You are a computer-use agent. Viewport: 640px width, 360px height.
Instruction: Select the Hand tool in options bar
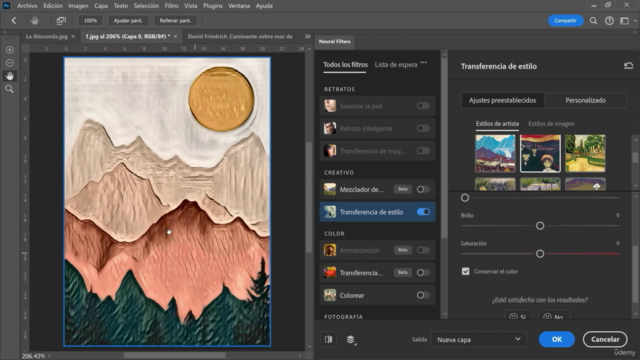coord(35,20)
